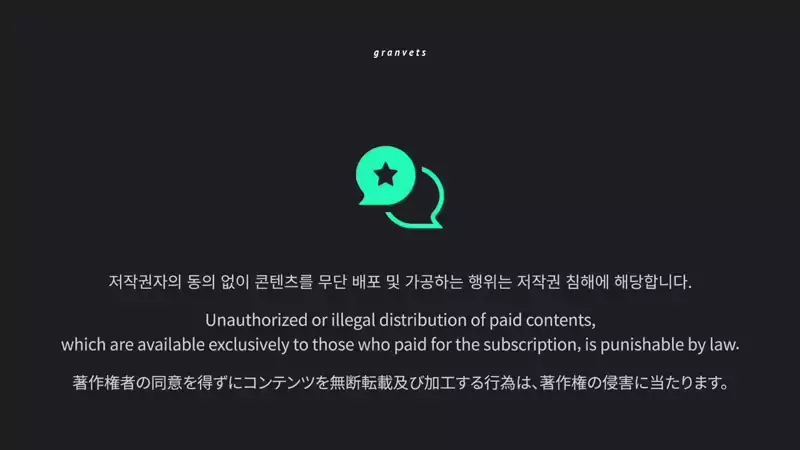Click the Korean word "저작권자의"
800x450 pixels.
145,282
